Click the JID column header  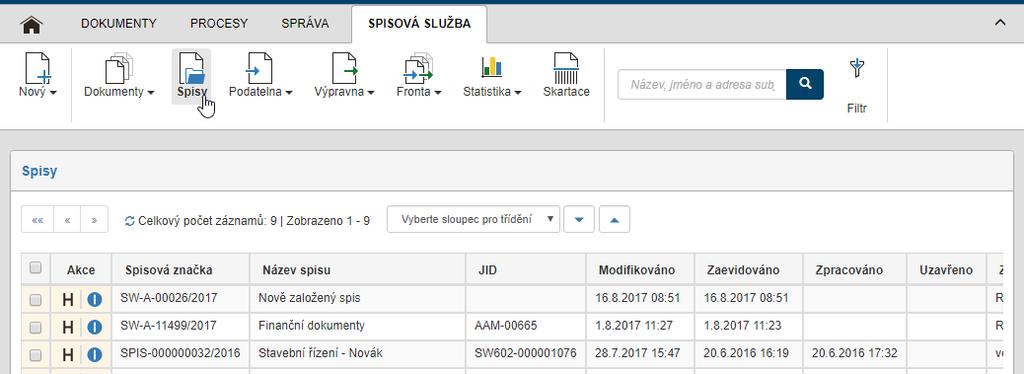tap(526, 270)
